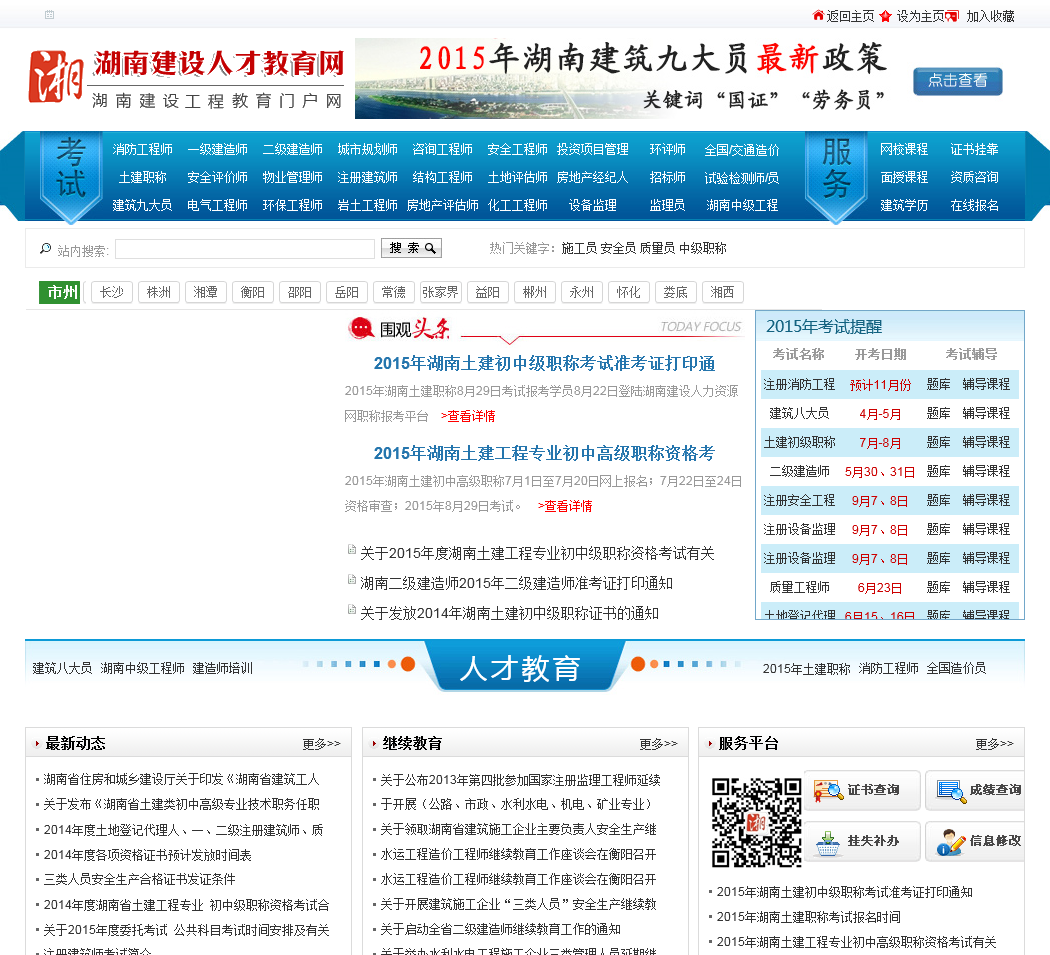1050x955 pixels.
Task: Open 三类人员安全生产合格证书发证条件
Action: point(139,879)
